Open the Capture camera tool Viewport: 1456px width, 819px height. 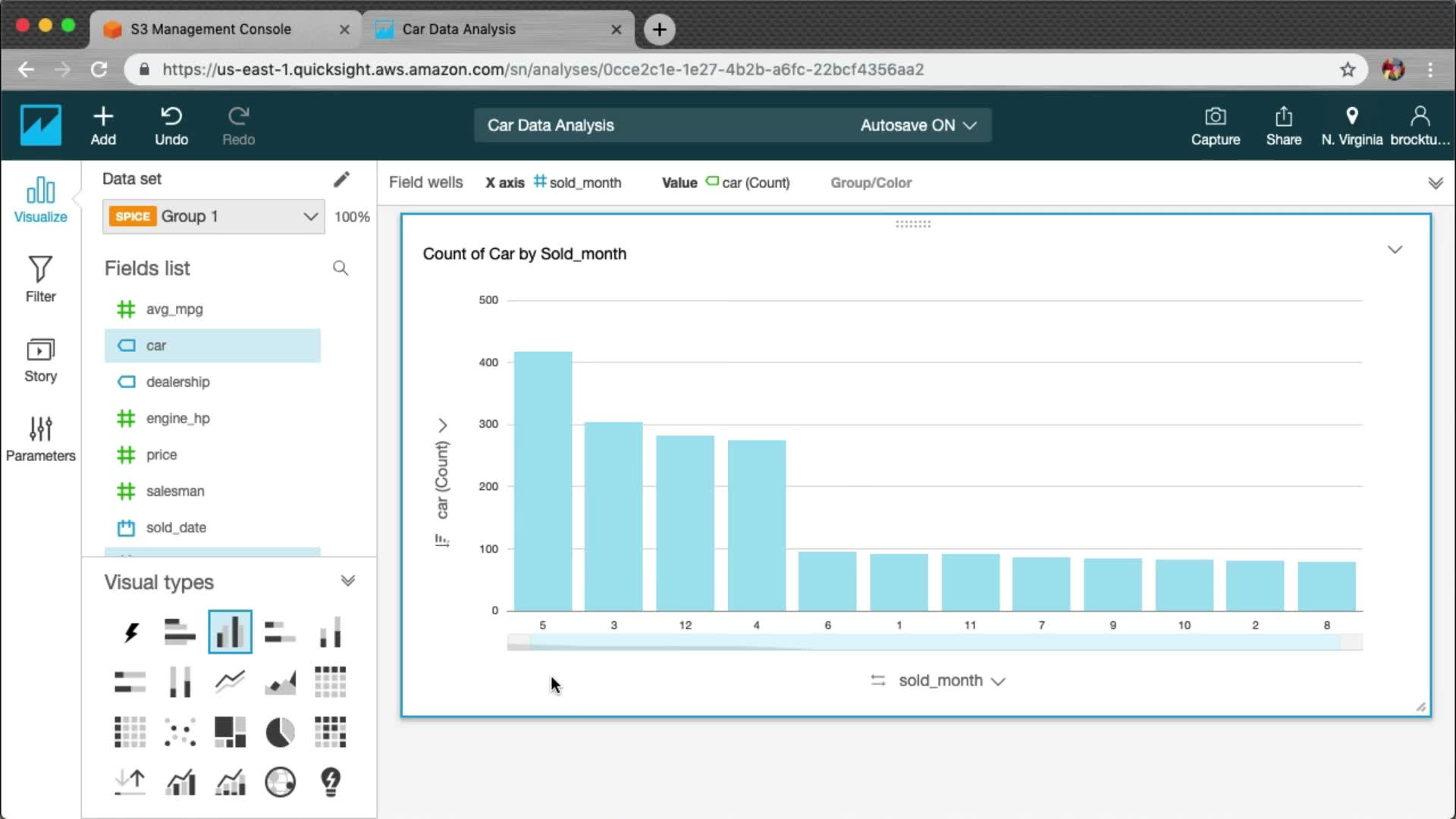point(1215,126)
